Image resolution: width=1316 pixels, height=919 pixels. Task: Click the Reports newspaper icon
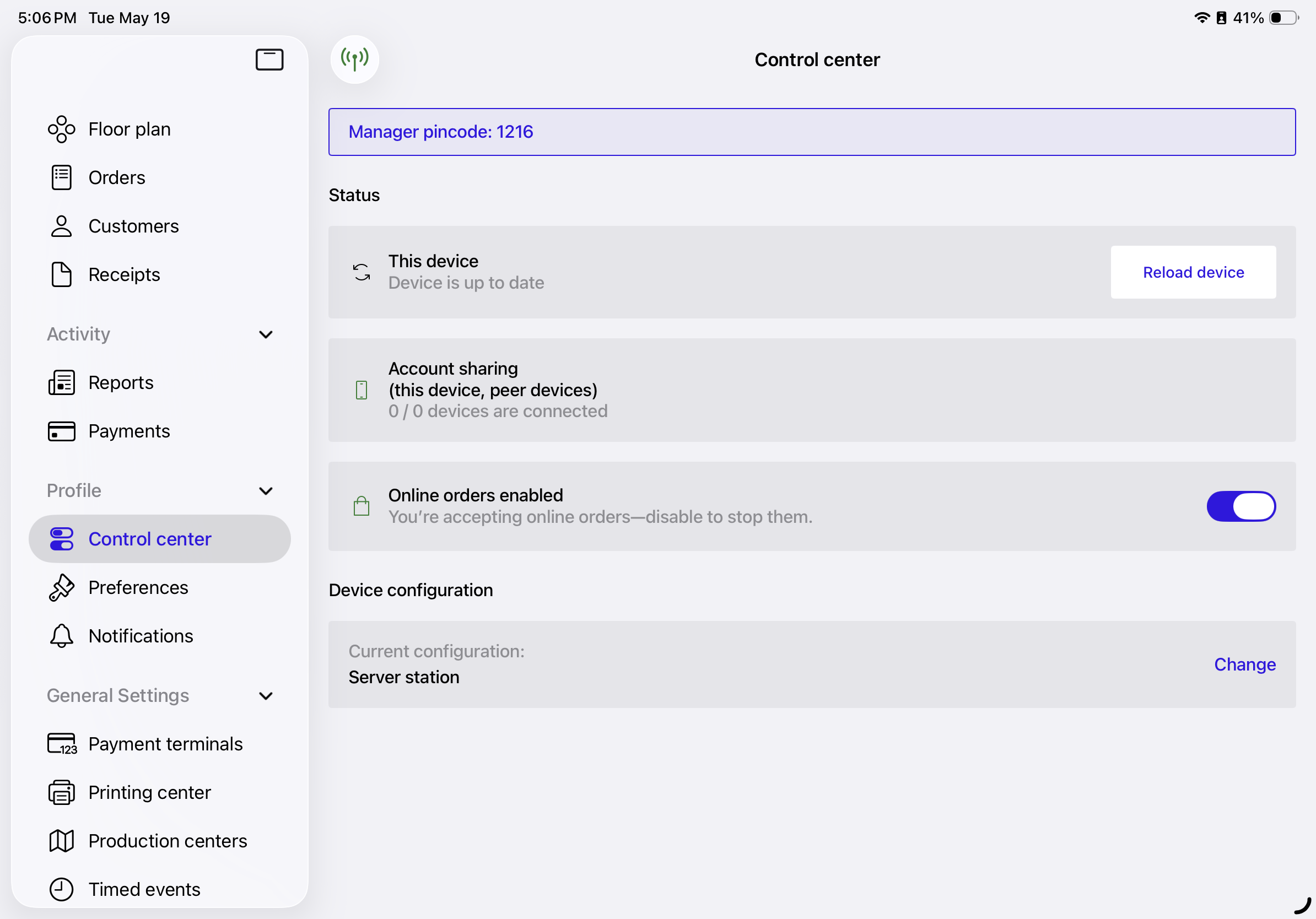(x=61, y=383)
